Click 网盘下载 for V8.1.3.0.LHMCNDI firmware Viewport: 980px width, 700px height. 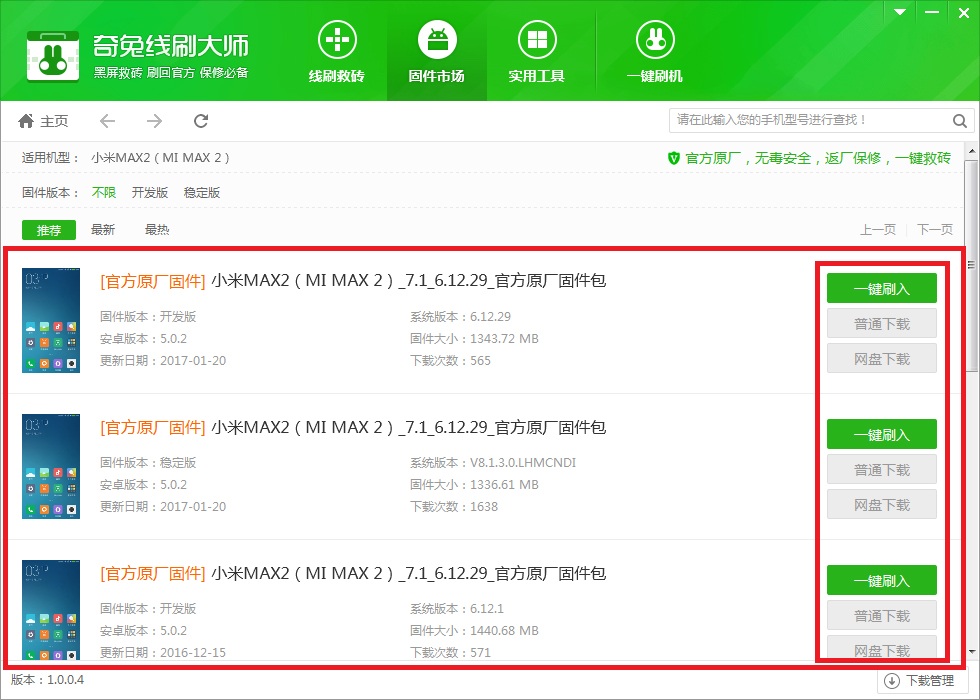click(882, 504)
